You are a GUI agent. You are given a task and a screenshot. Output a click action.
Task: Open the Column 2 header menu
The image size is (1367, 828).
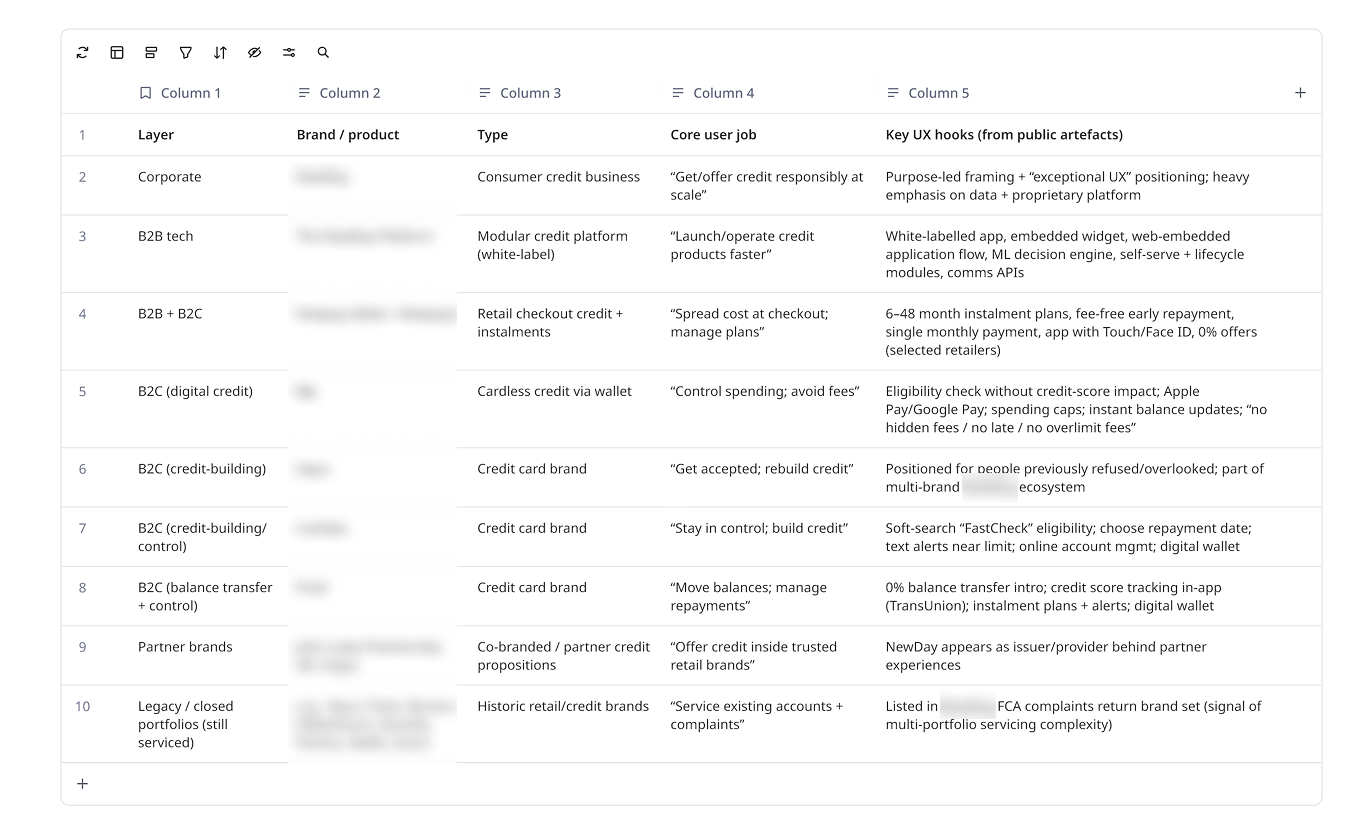pyautogui.click(x=304, y=92)
